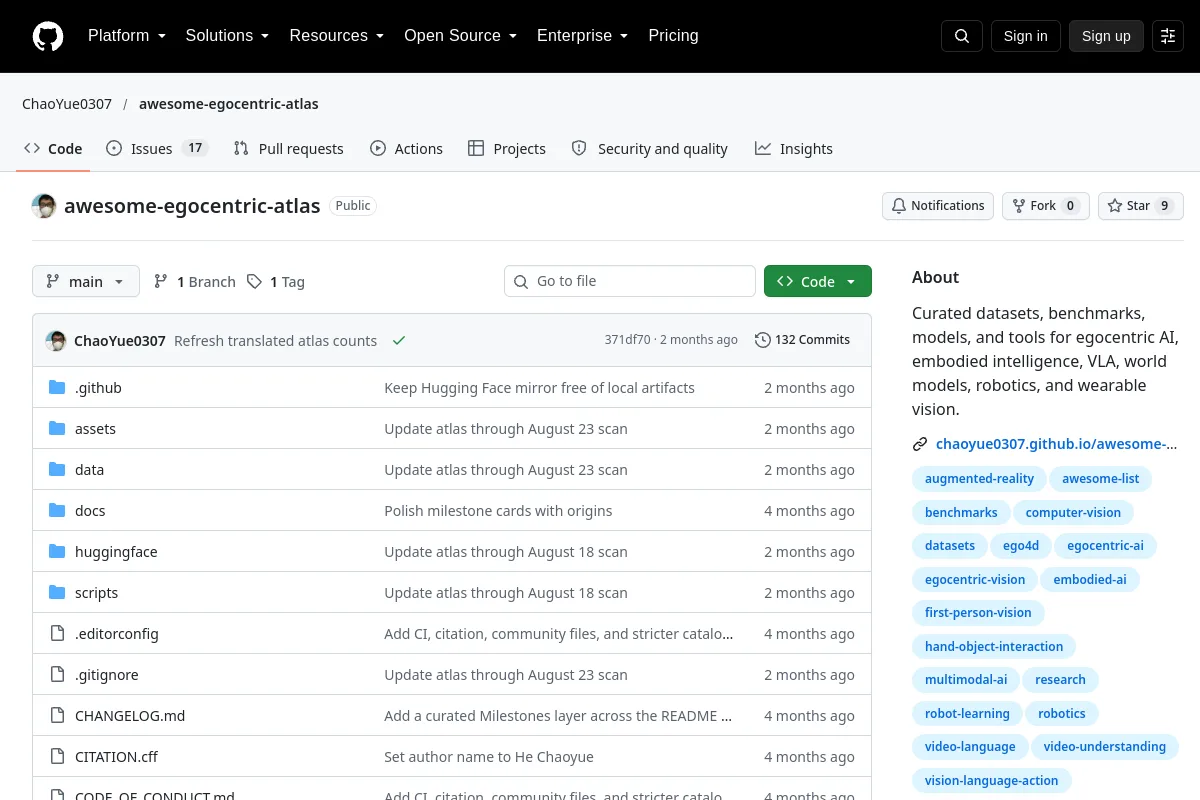This screenshot has width=1200, height=800.
Task: Click the huggingface folder icon
Action: (57, 552)
